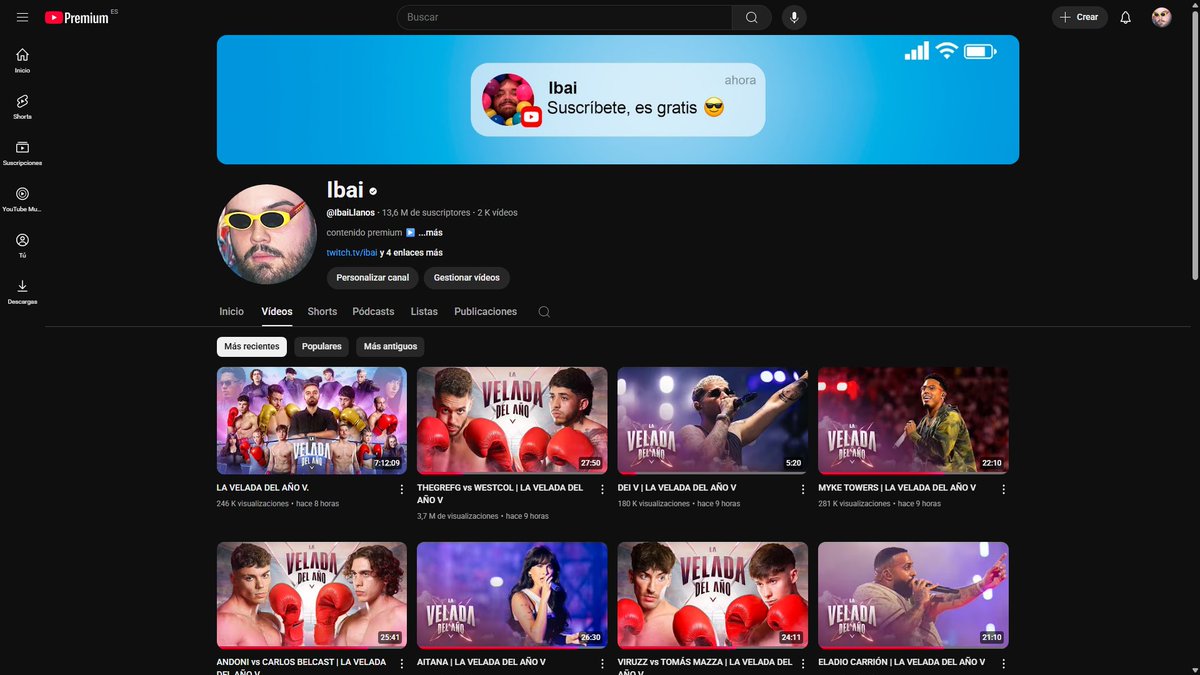Viewport: 1200px width, 675px height.
Task: Switch to the Inicio channel tab
Action: click(x=231, y=312)
